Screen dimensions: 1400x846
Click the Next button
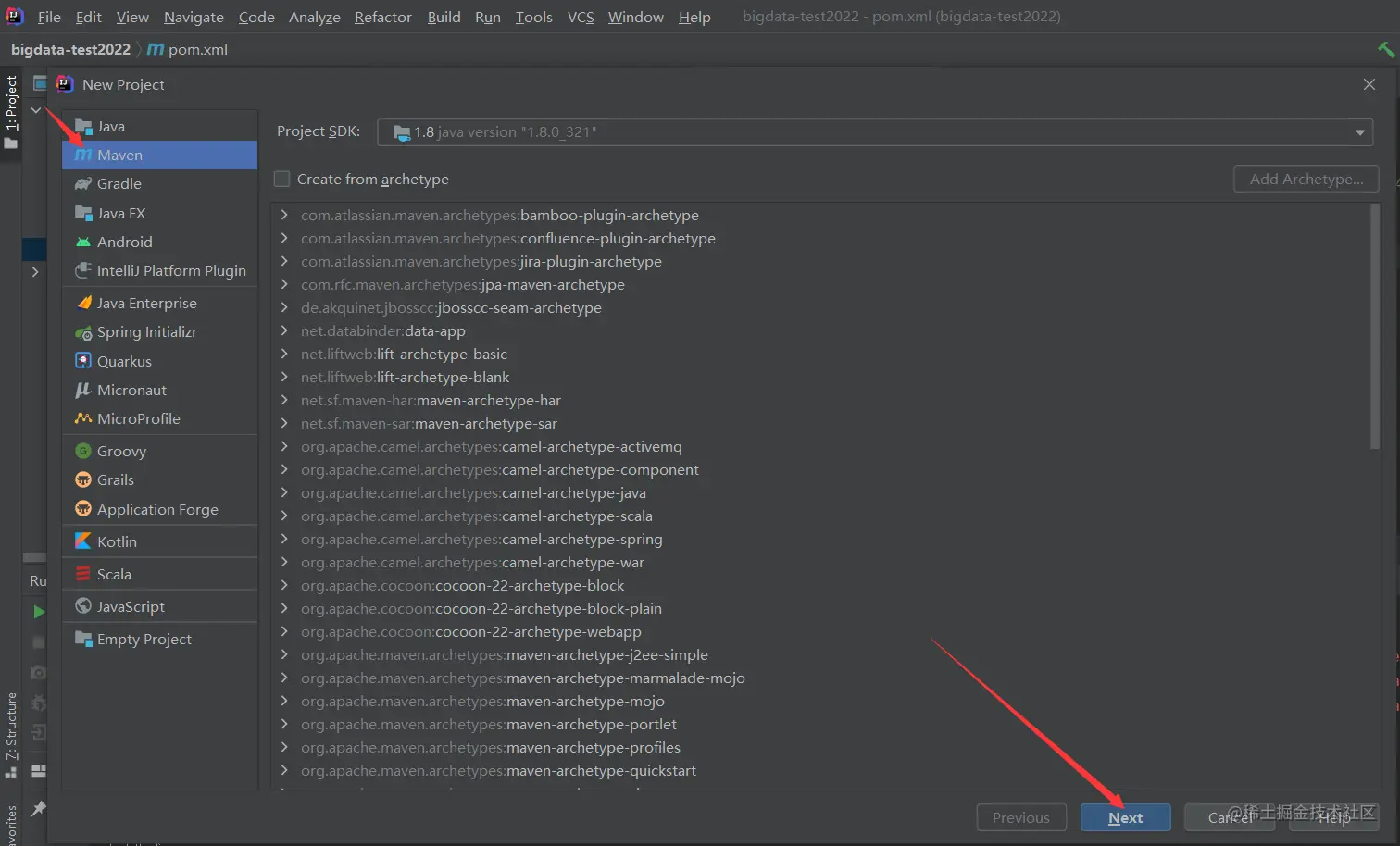point(1125,817)
